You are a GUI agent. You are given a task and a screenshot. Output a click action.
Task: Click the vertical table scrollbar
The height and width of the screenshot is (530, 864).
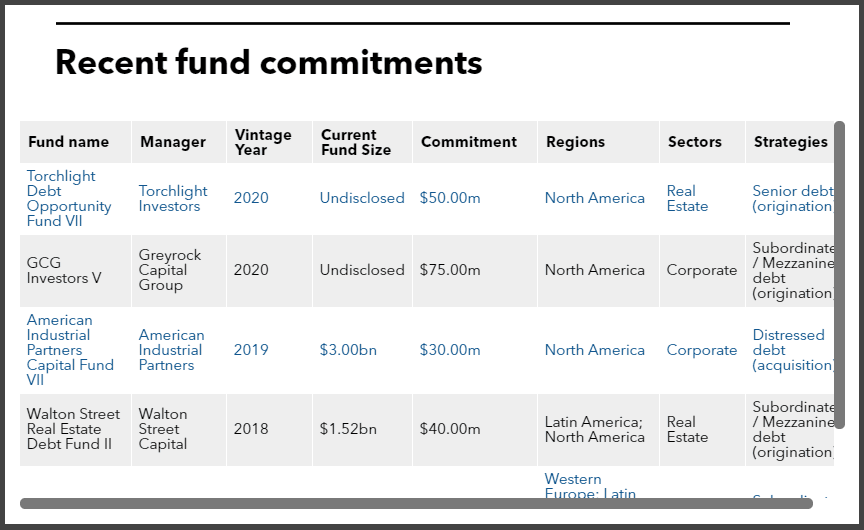click(839, 275)
